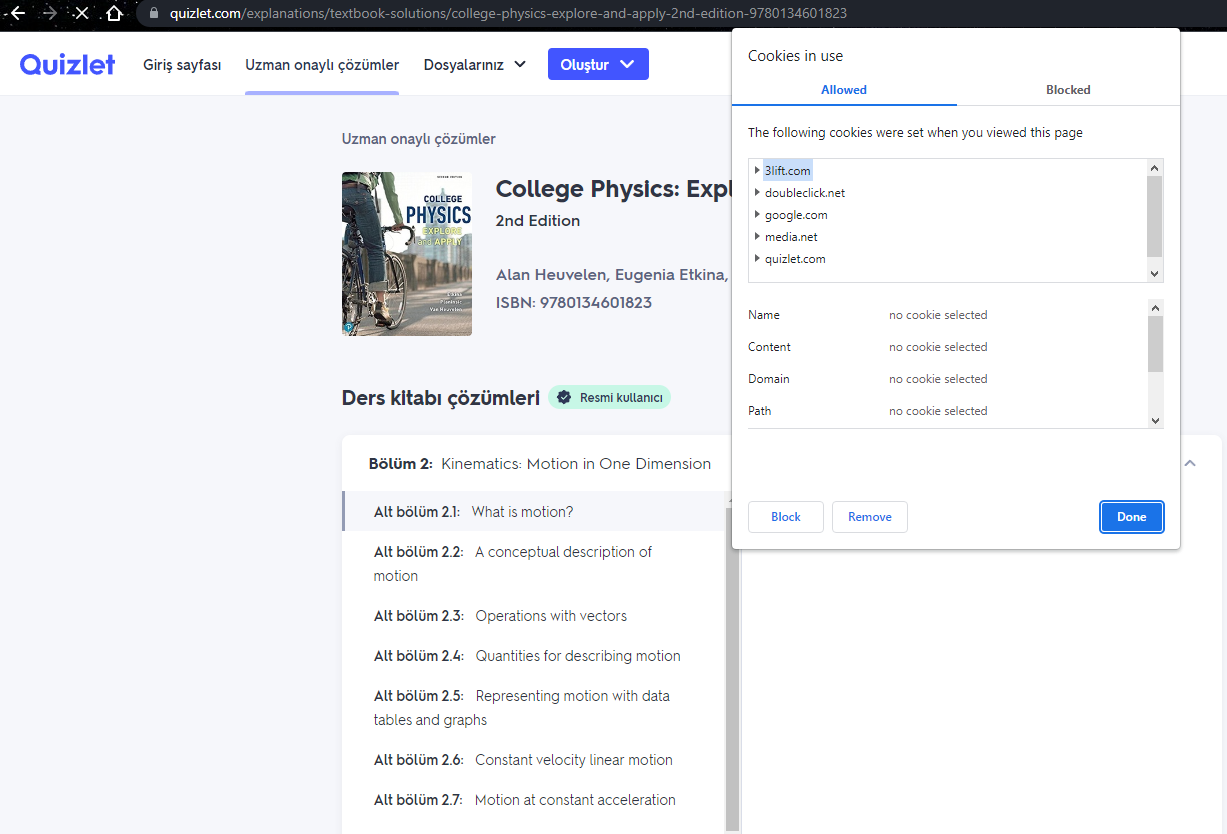This screenshot has width=1227, height=834.
Task: Open Uzman onaylı çözümler nav item
Action: (x=322, y=65)
